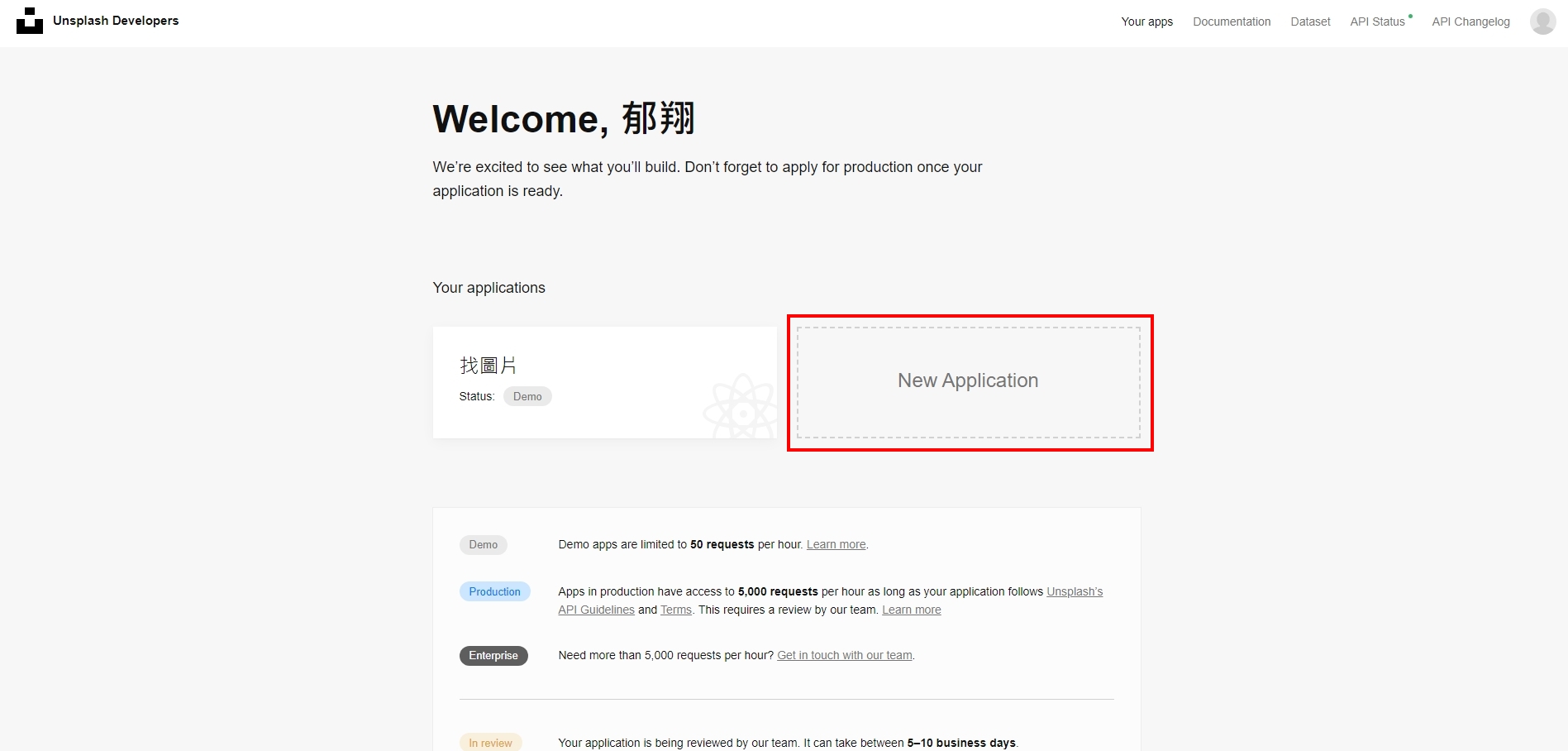Click the Demo status badge on 找圖片 card

click(527, 397)
